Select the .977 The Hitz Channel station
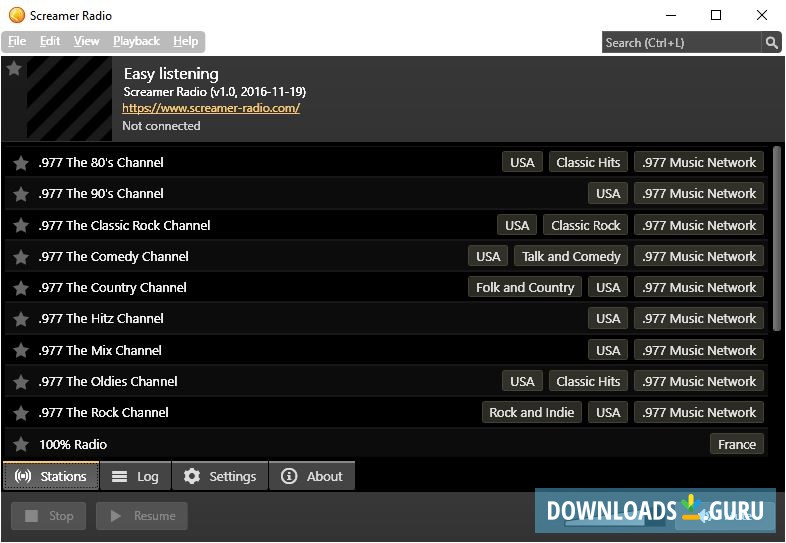786x543 pixels. tap(386, 318)
